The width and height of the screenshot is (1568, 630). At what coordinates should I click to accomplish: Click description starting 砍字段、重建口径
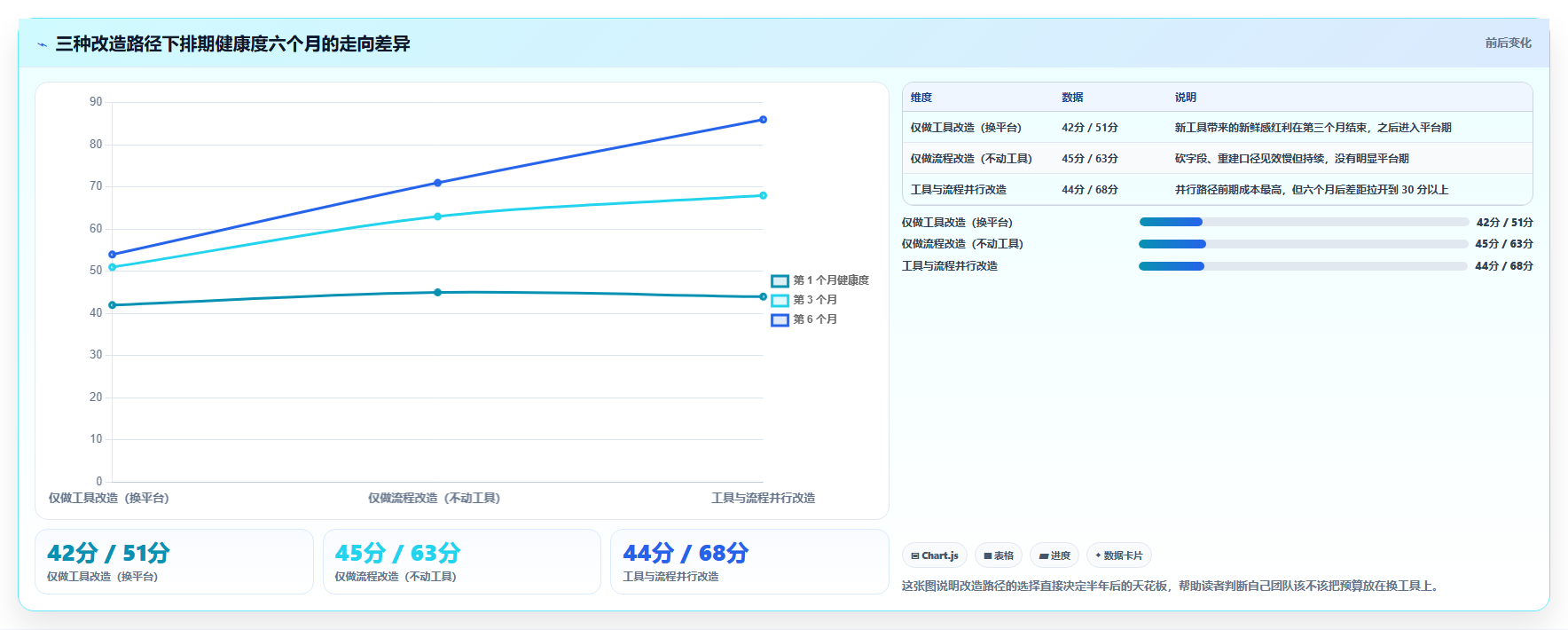click(x=1292, y=159)
